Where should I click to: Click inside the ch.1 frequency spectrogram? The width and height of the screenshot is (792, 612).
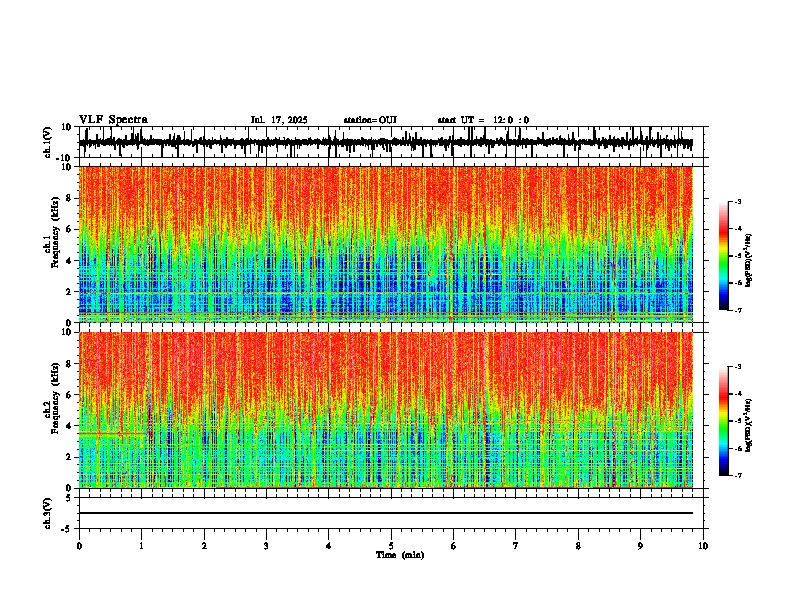[386, 244]
